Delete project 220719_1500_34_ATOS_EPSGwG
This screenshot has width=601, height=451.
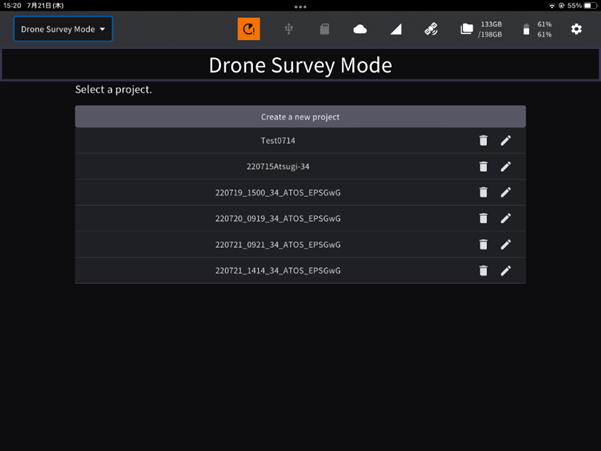[483, 192]
